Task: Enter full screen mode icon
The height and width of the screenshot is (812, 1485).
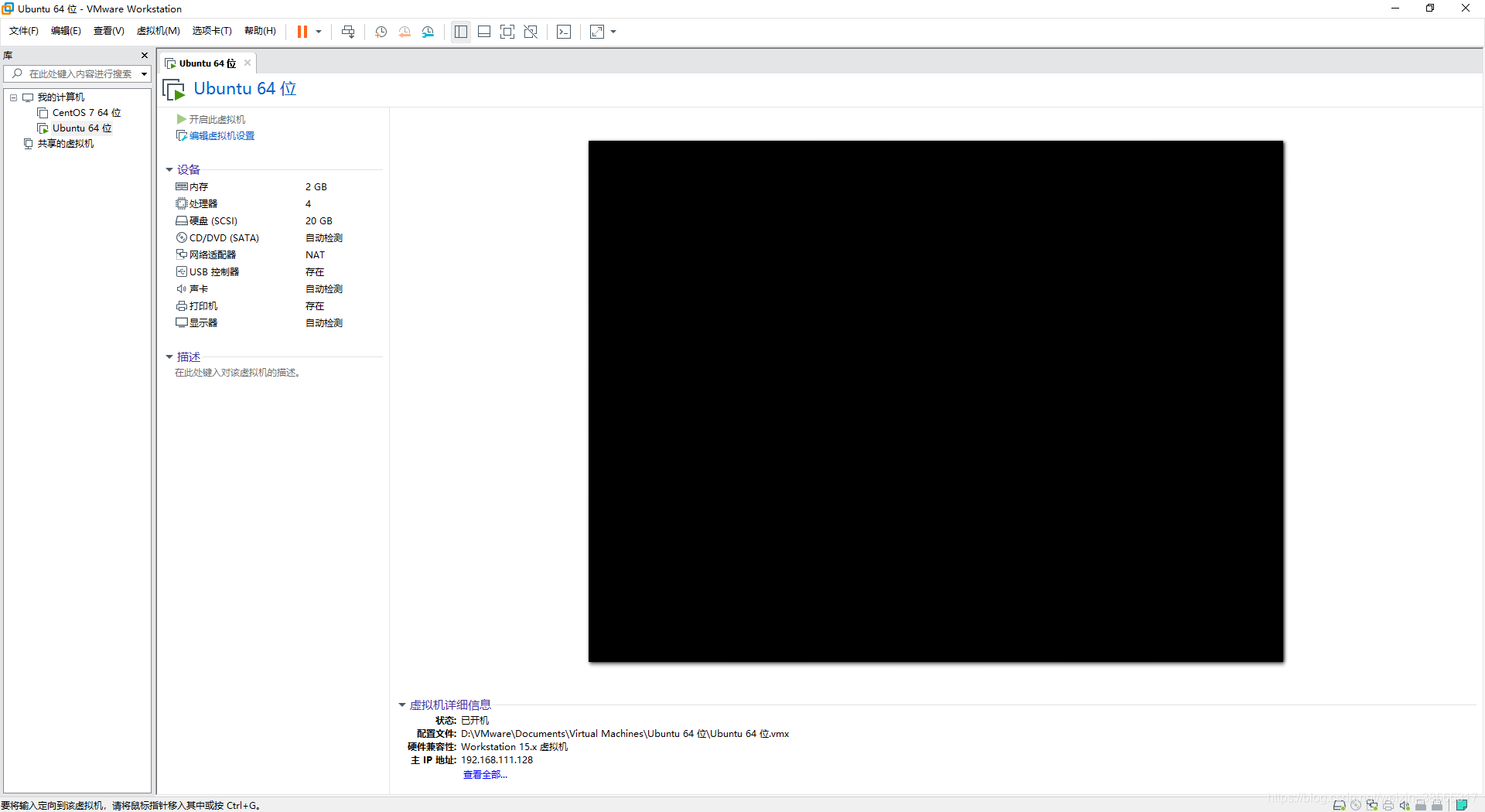Action: 507,32
